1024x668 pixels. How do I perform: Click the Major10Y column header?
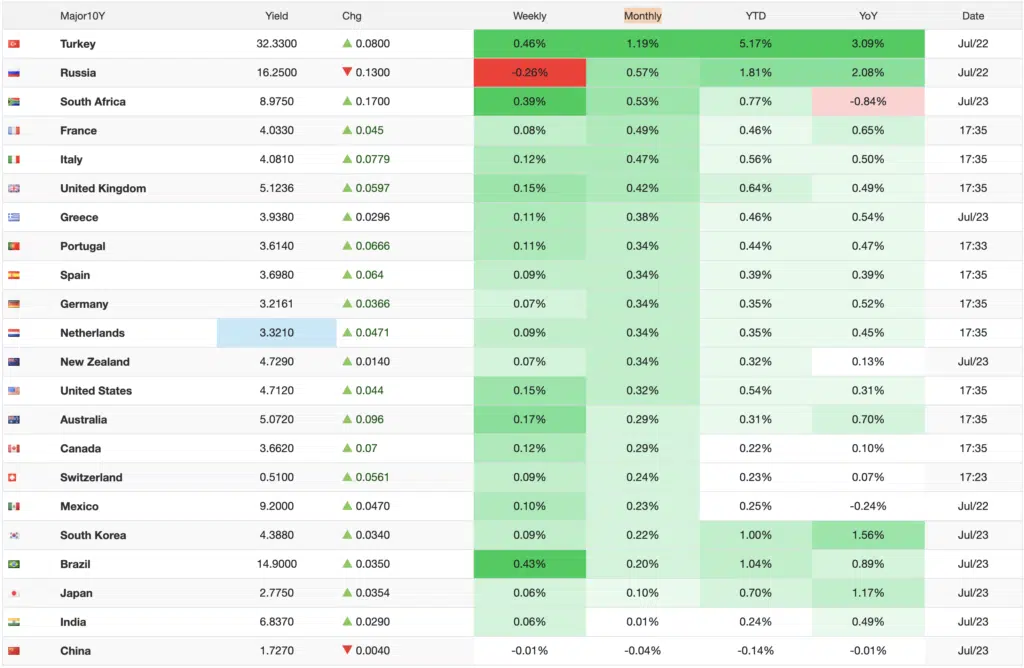[82, 16]
